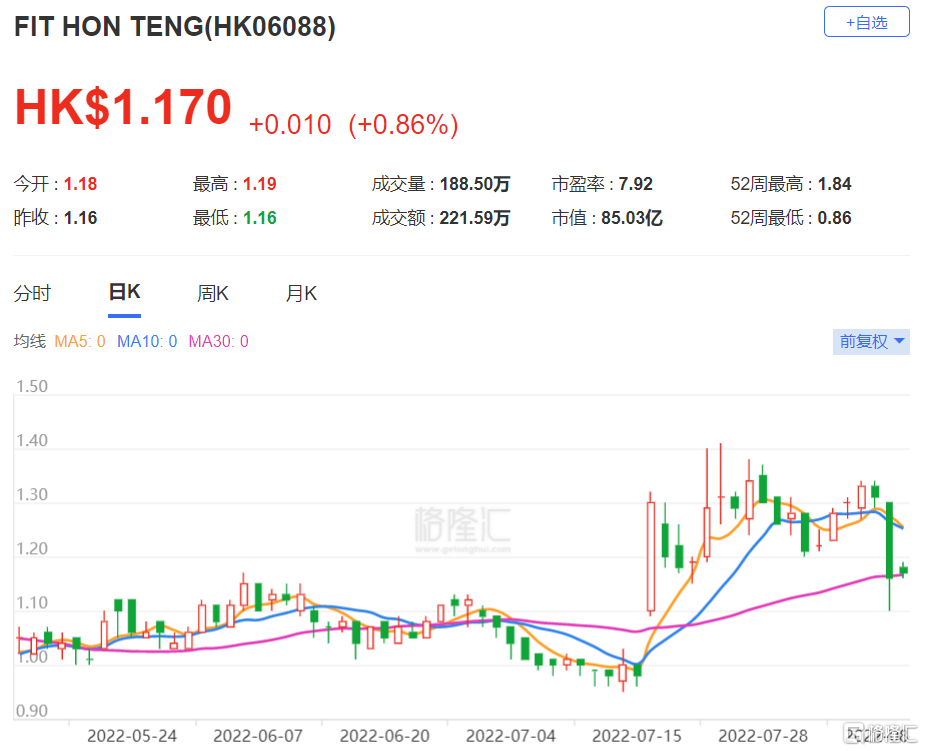Screen dimensions: 925x751
Task: Toggle the MA30 moving average label
Action: (218, 341)
